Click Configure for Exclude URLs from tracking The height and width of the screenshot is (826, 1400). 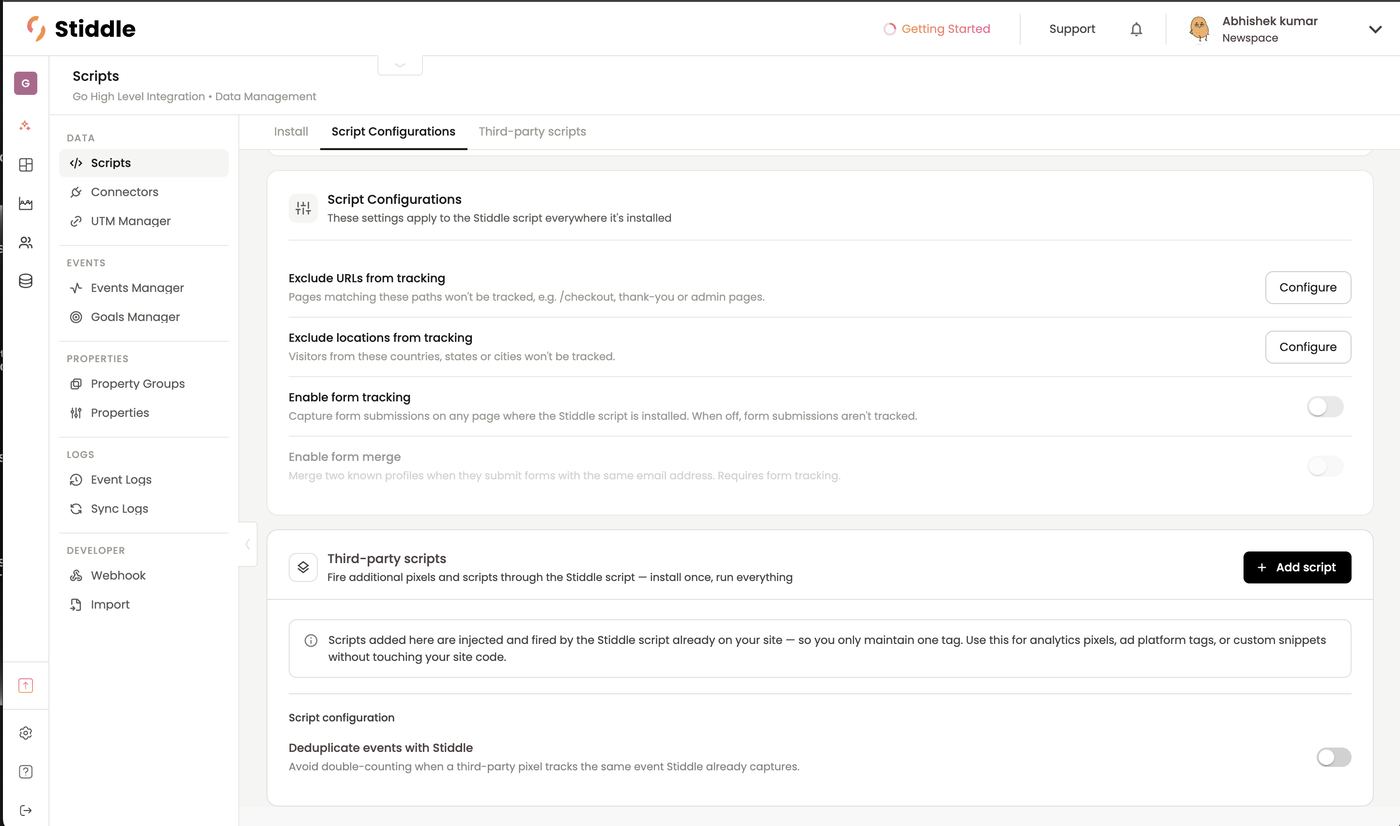[1308, 288]
